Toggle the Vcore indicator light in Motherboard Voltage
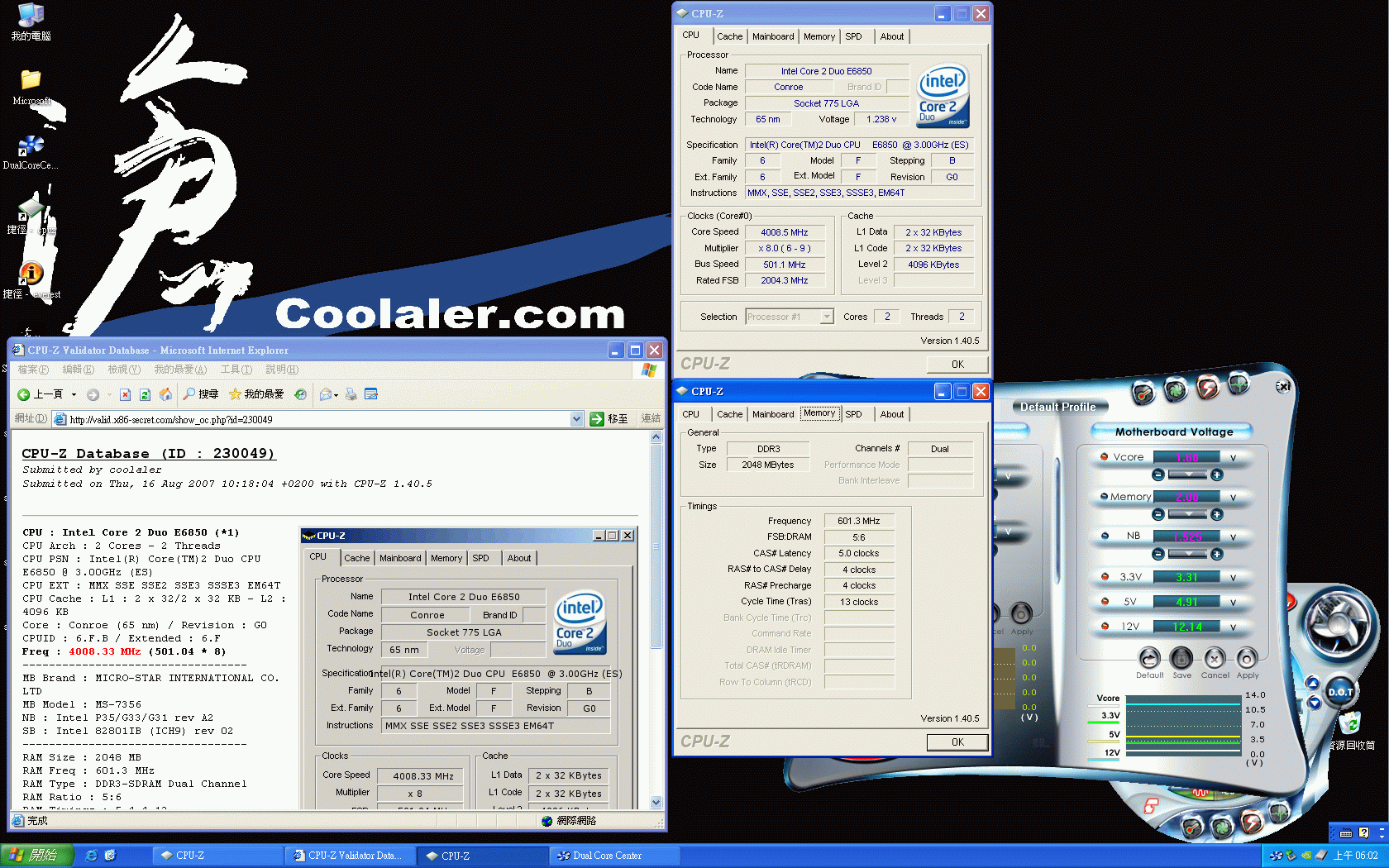The height and width of the screenshot is (868, 1389). click(x=1104, y=456)
